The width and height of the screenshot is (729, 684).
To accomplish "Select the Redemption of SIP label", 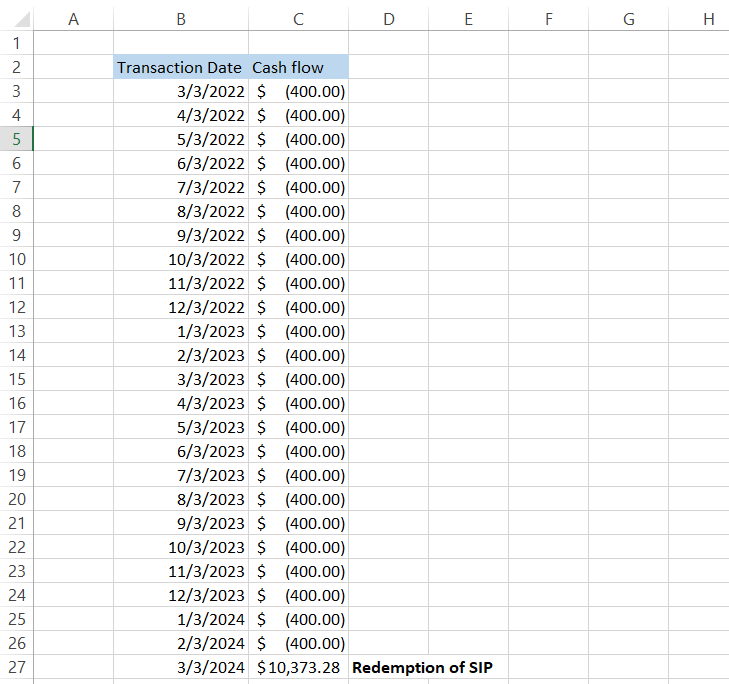I will (422, 667).
